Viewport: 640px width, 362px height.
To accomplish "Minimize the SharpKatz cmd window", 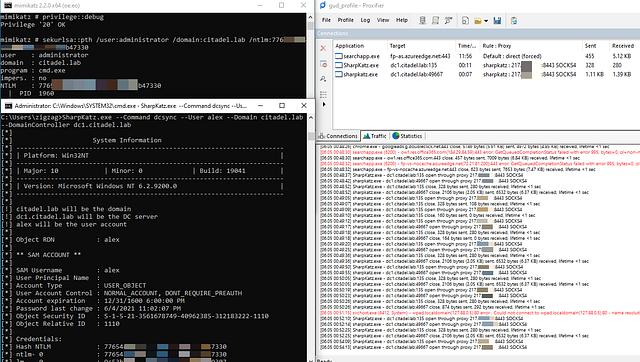I will click(260, 105).
